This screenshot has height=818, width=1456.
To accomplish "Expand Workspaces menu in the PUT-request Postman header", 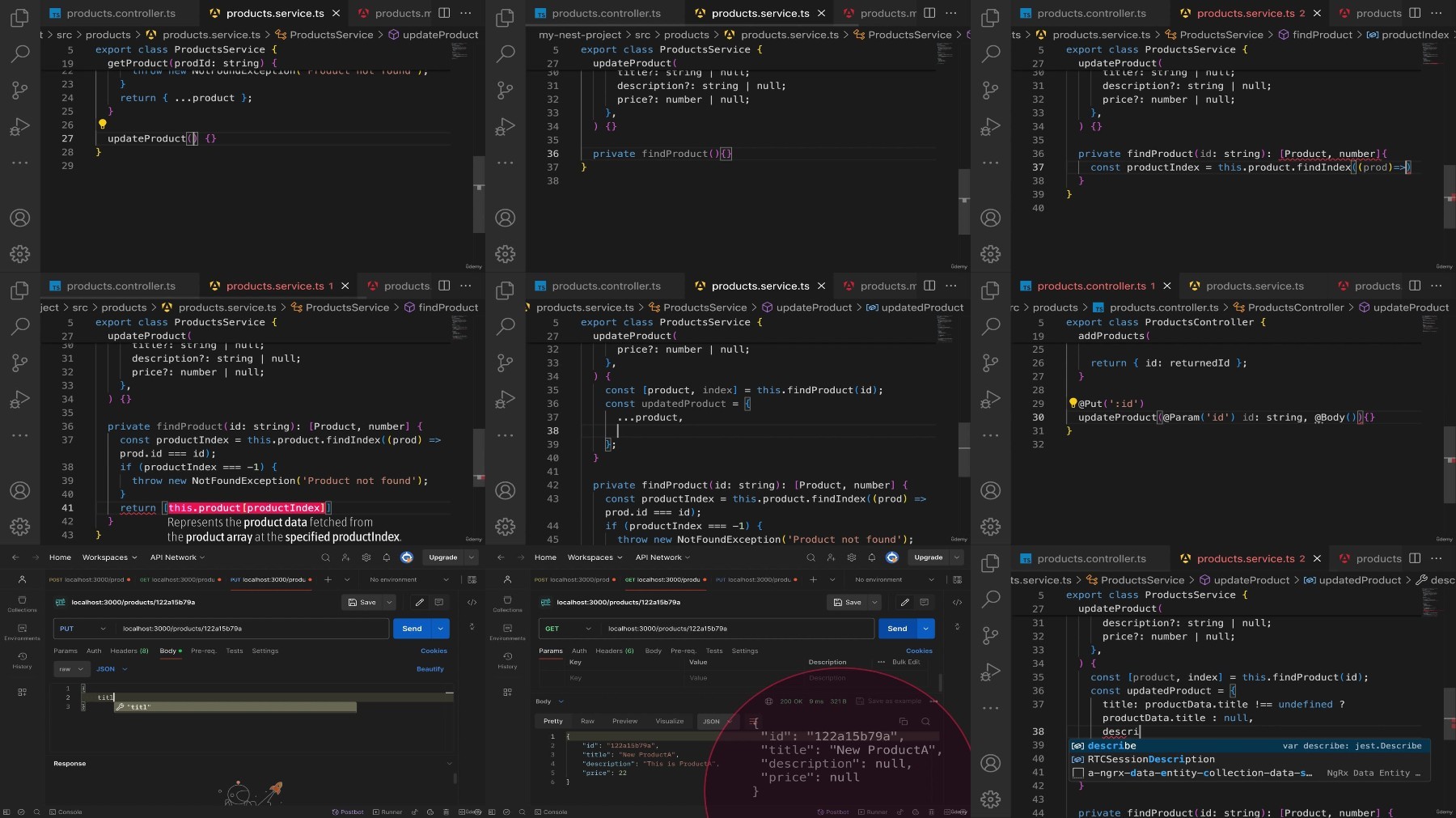I will 109,557.
